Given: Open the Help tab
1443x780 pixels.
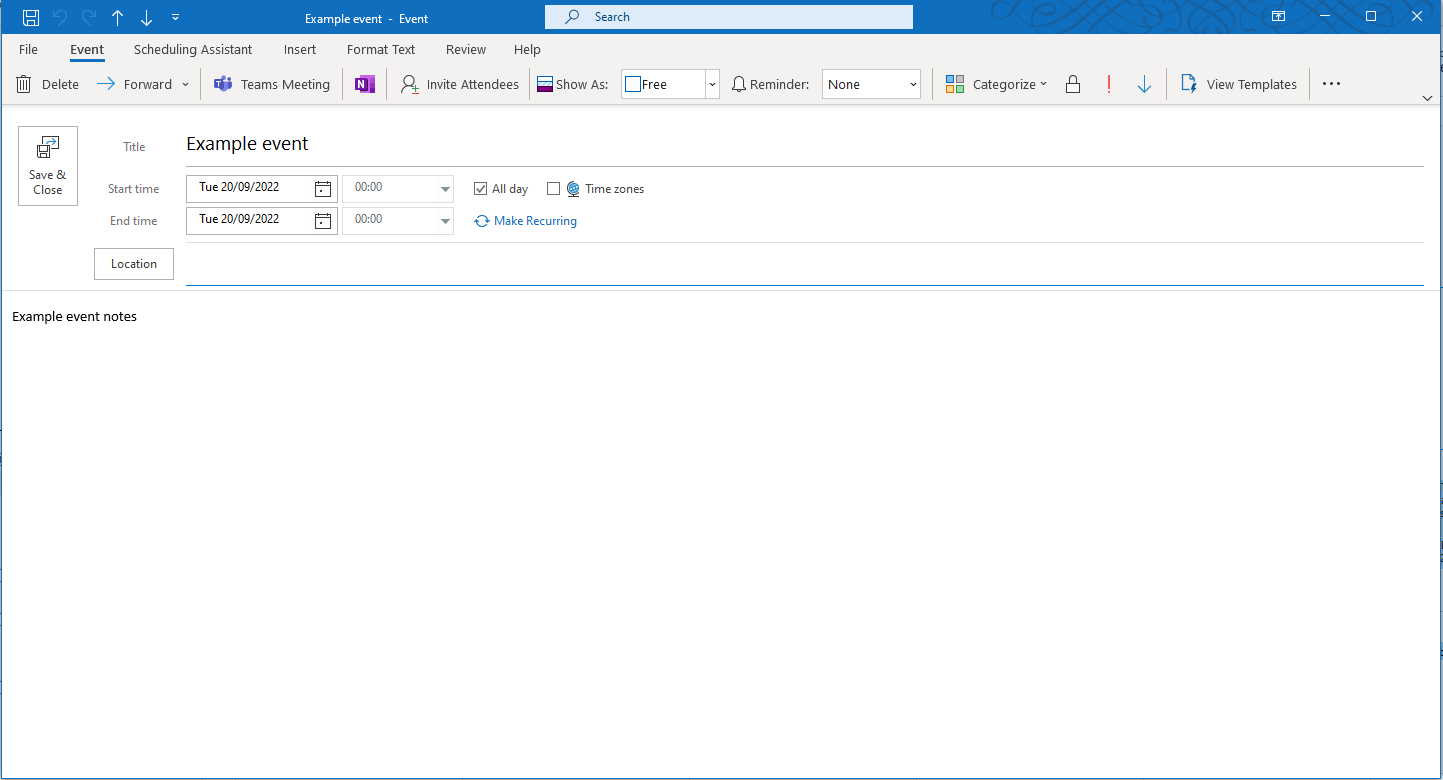Looking at the screenshot, I should [x=527, y=49].
